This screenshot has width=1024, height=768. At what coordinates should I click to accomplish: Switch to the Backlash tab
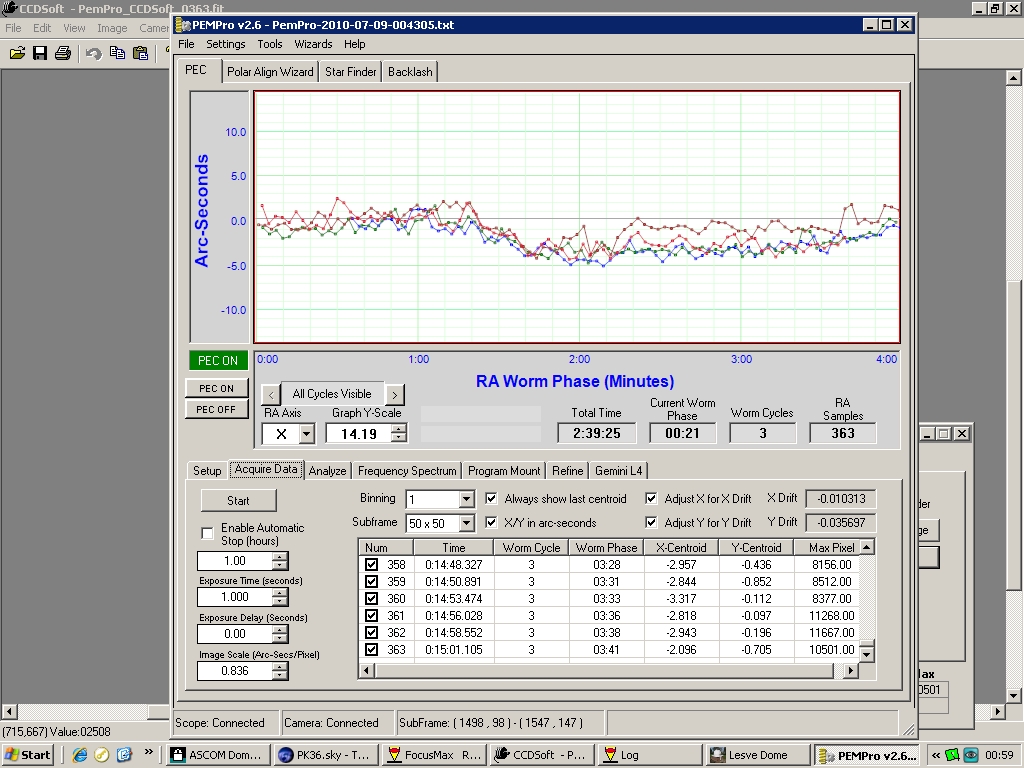pos(410,72)
